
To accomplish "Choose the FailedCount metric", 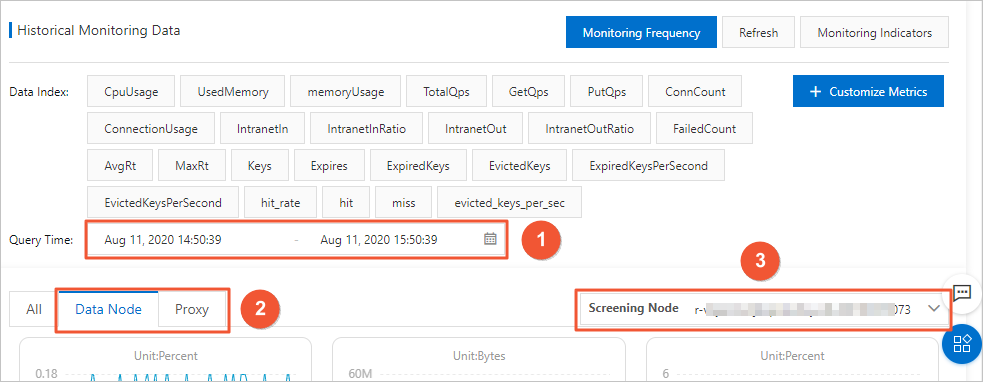I will click(704, 129).
